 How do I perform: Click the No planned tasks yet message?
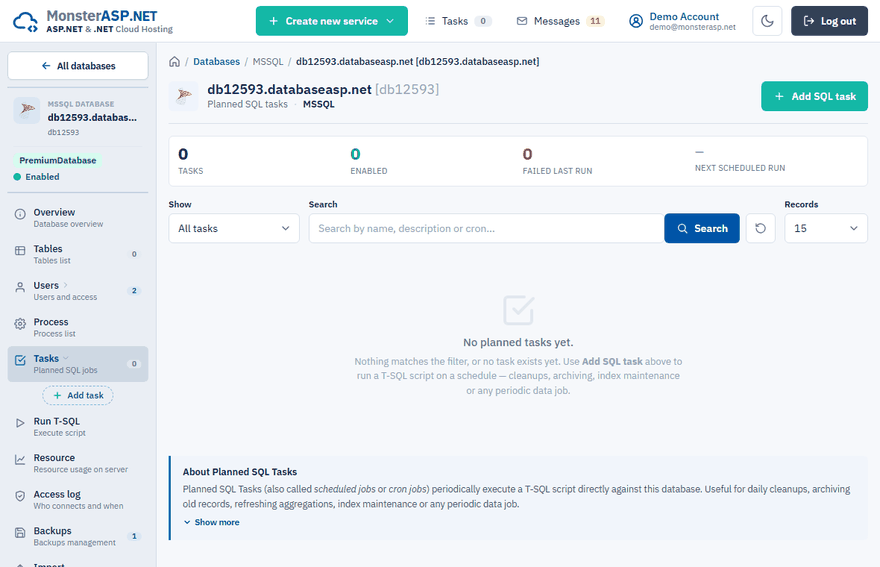518,342
